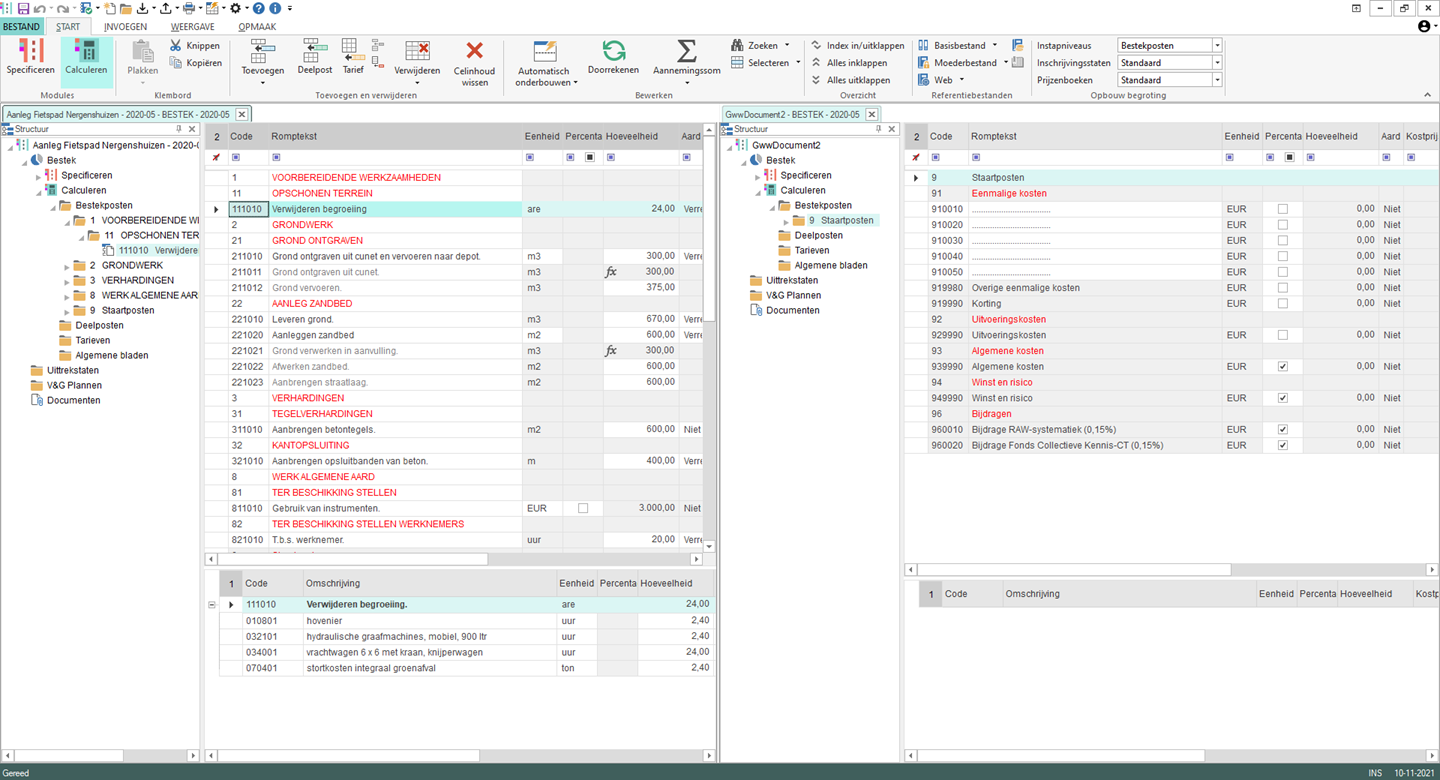Switch to the OPMAAK ribbon tab
Image resolution: width=1440 pixels, height=780 pixels.
tap(257, 27)
